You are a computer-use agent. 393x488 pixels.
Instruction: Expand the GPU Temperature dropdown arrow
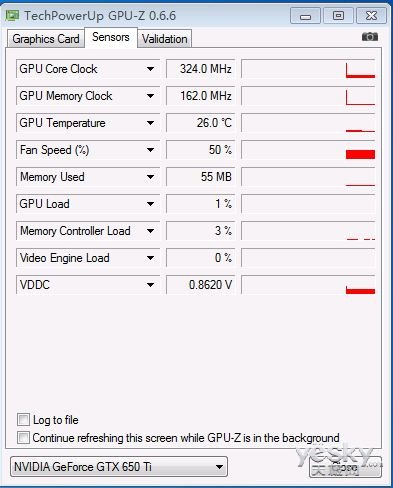[150, 123]
